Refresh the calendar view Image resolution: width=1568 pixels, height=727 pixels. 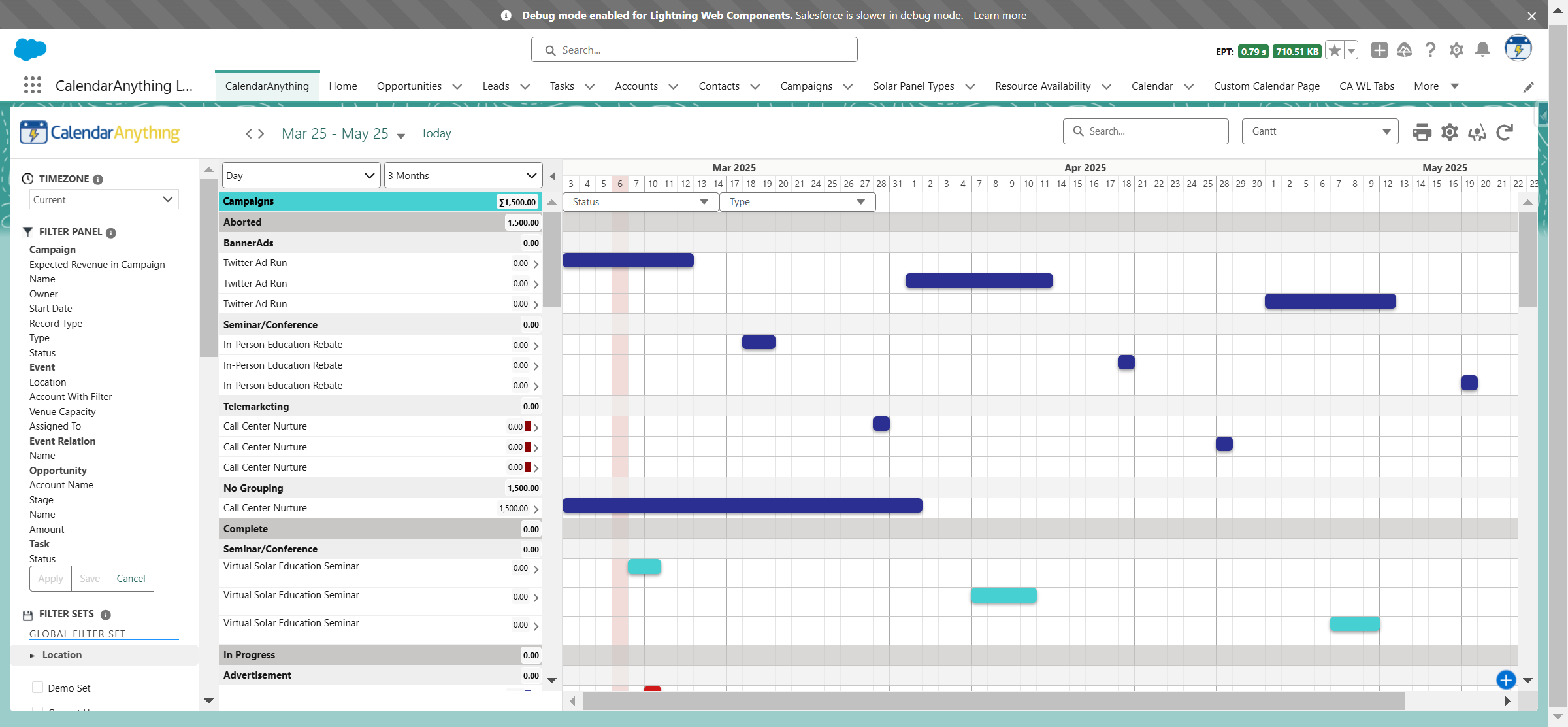1505,132
